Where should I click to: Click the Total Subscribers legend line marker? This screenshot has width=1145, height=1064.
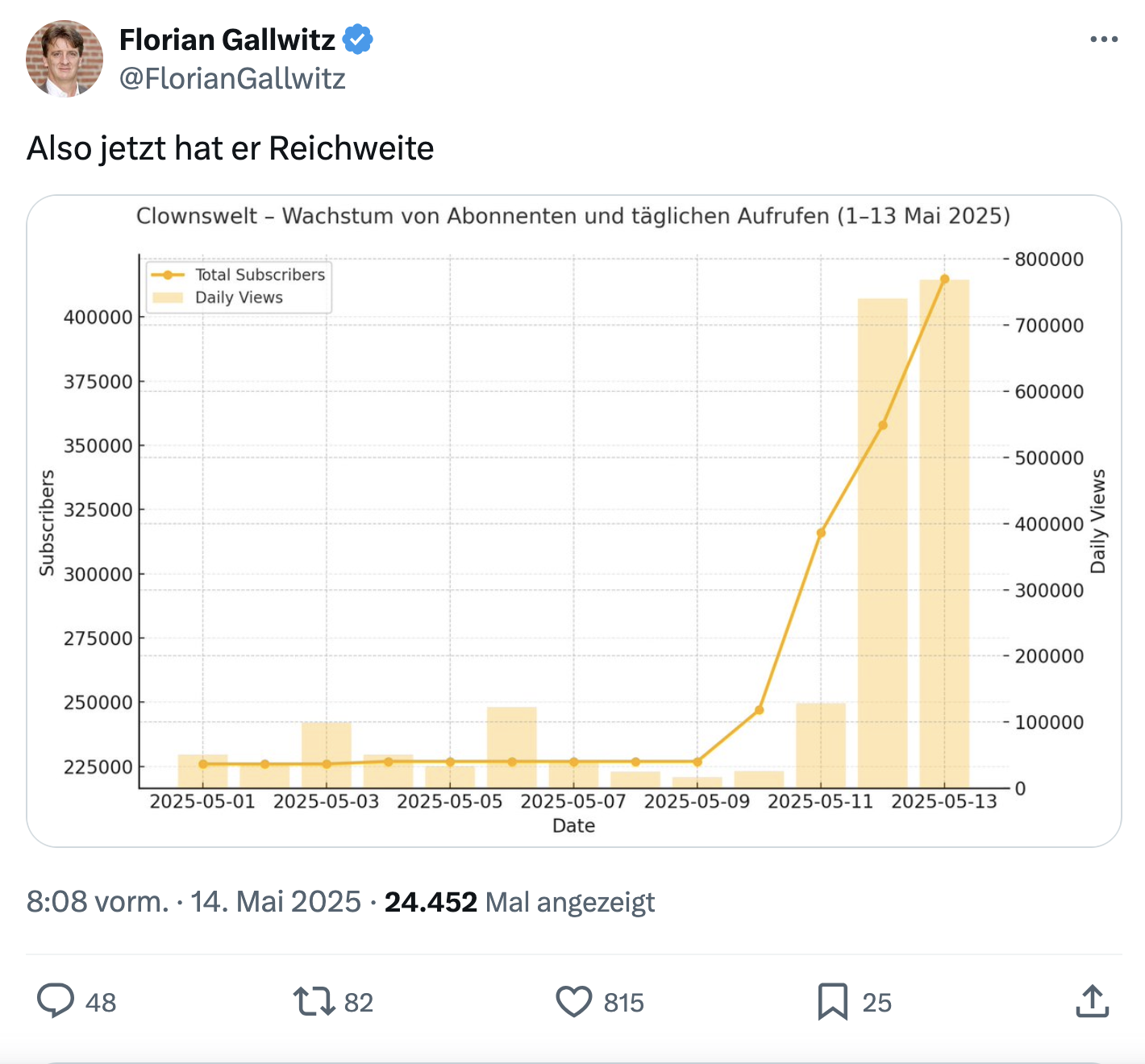pos(168,275)
